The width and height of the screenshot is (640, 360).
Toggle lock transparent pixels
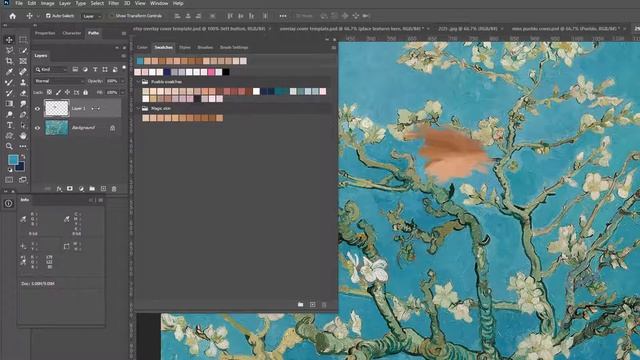pyautogui.click(x=49, y=92)
